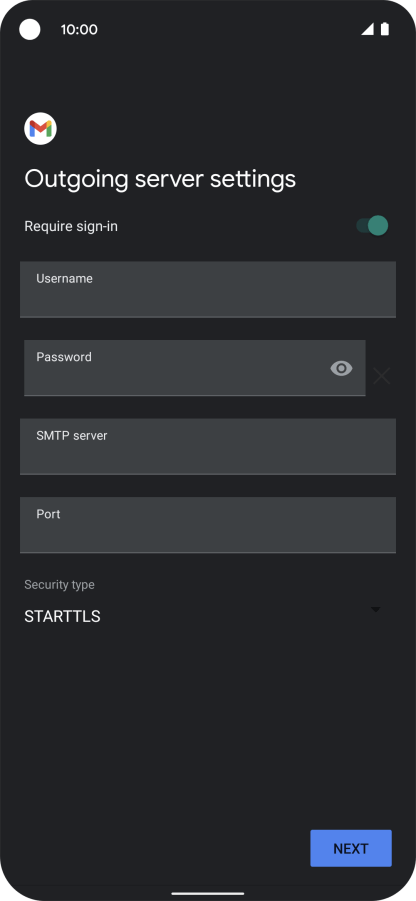Screen dimensions: 416x901
Task: Tap the front camera cutout circle
Action: 30,29
